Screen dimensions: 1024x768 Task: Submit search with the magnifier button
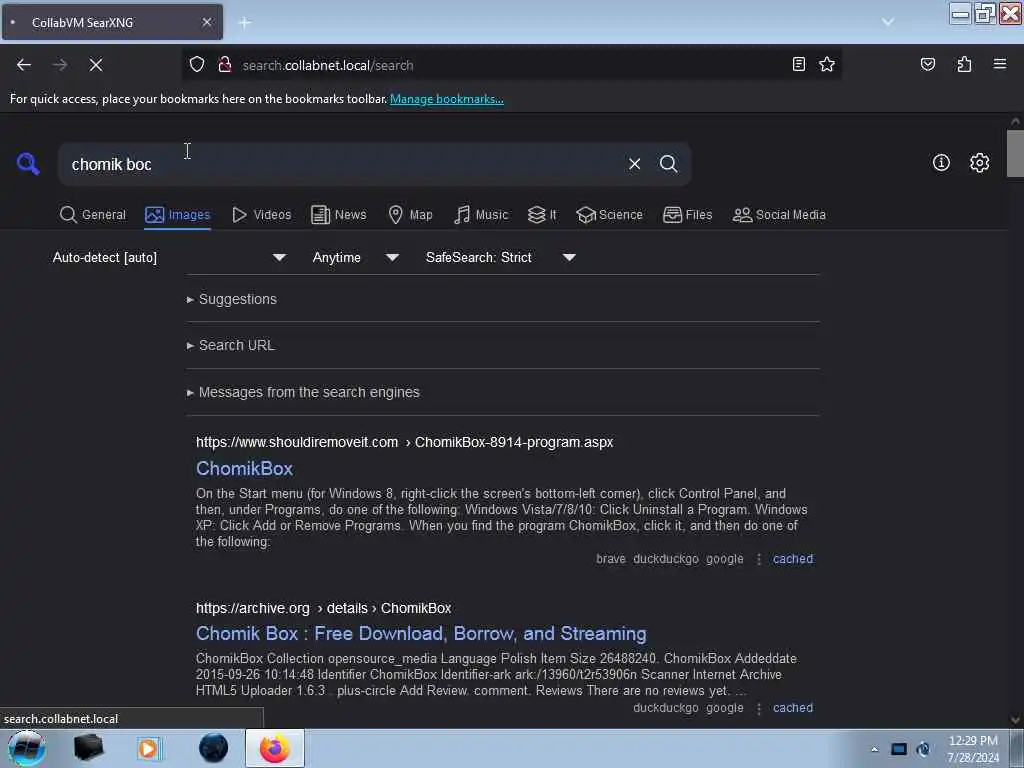pyautogui.click(x=668, y=164)
